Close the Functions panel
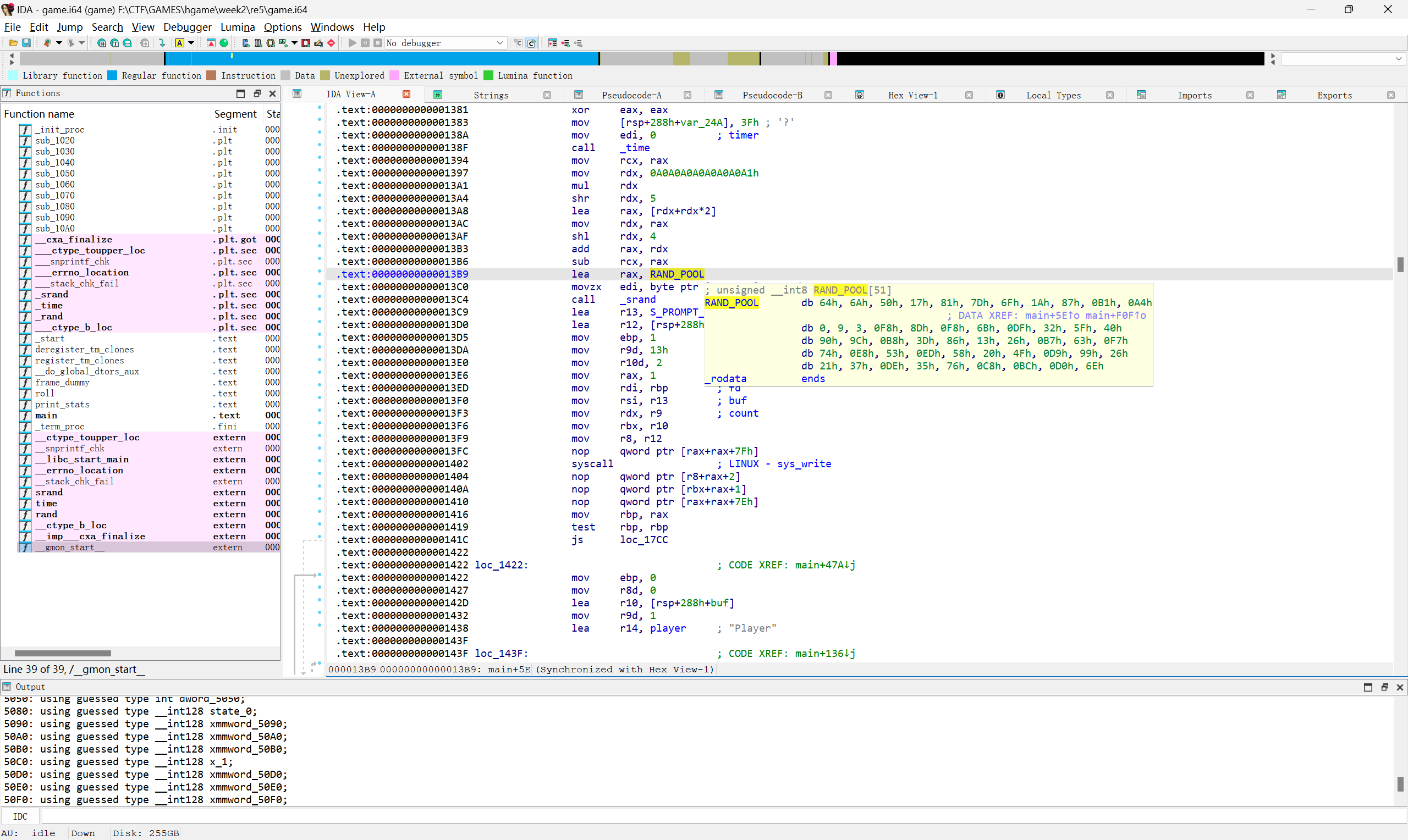The image size is (1408, 840). (x=272, y=93)
